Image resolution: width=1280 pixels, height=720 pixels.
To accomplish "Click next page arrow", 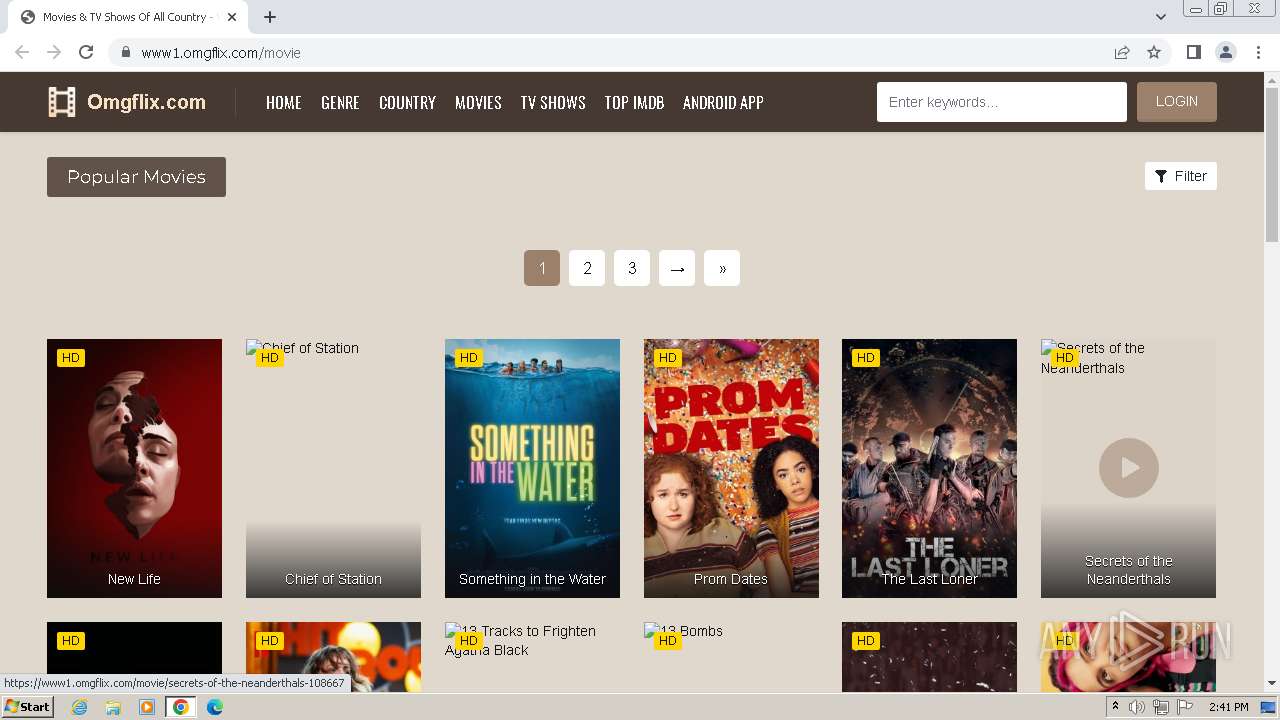I will coord(677,268).
